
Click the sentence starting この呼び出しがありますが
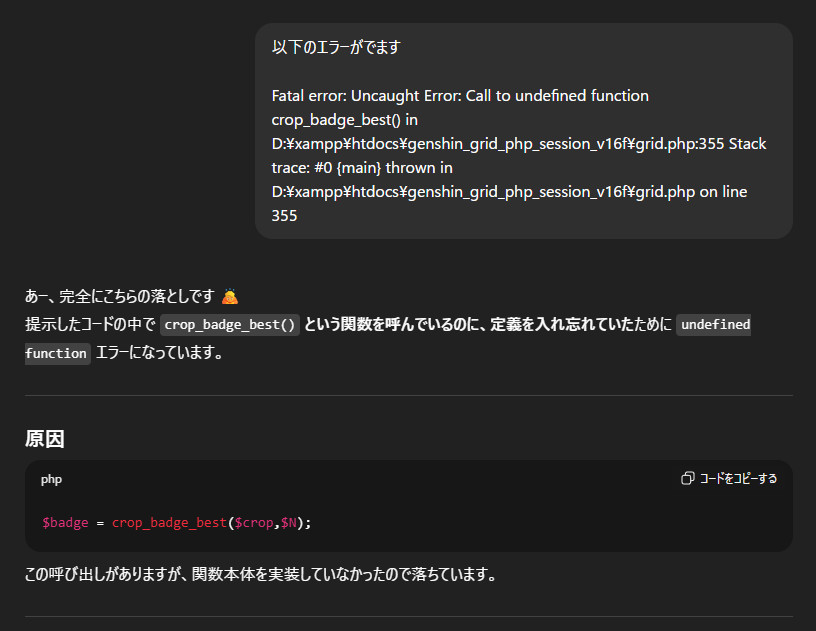[262, 574]
